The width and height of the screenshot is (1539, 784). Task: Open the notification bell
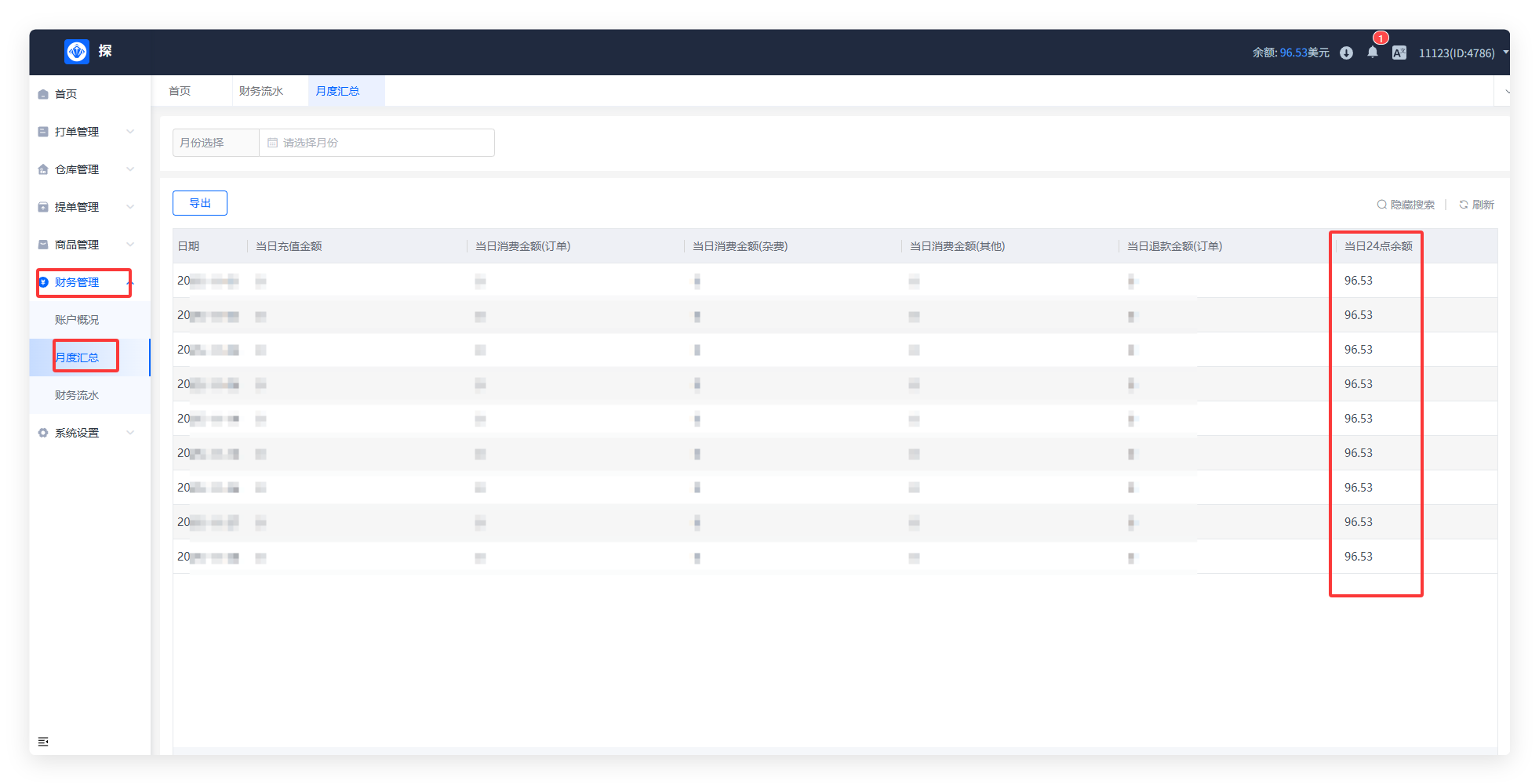pos(1372,53)
